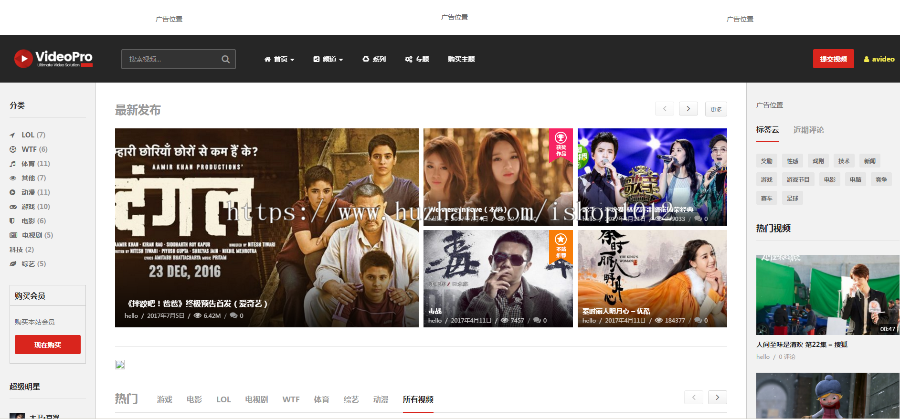Open the 首页 dropdown menu

pos(280,59)
